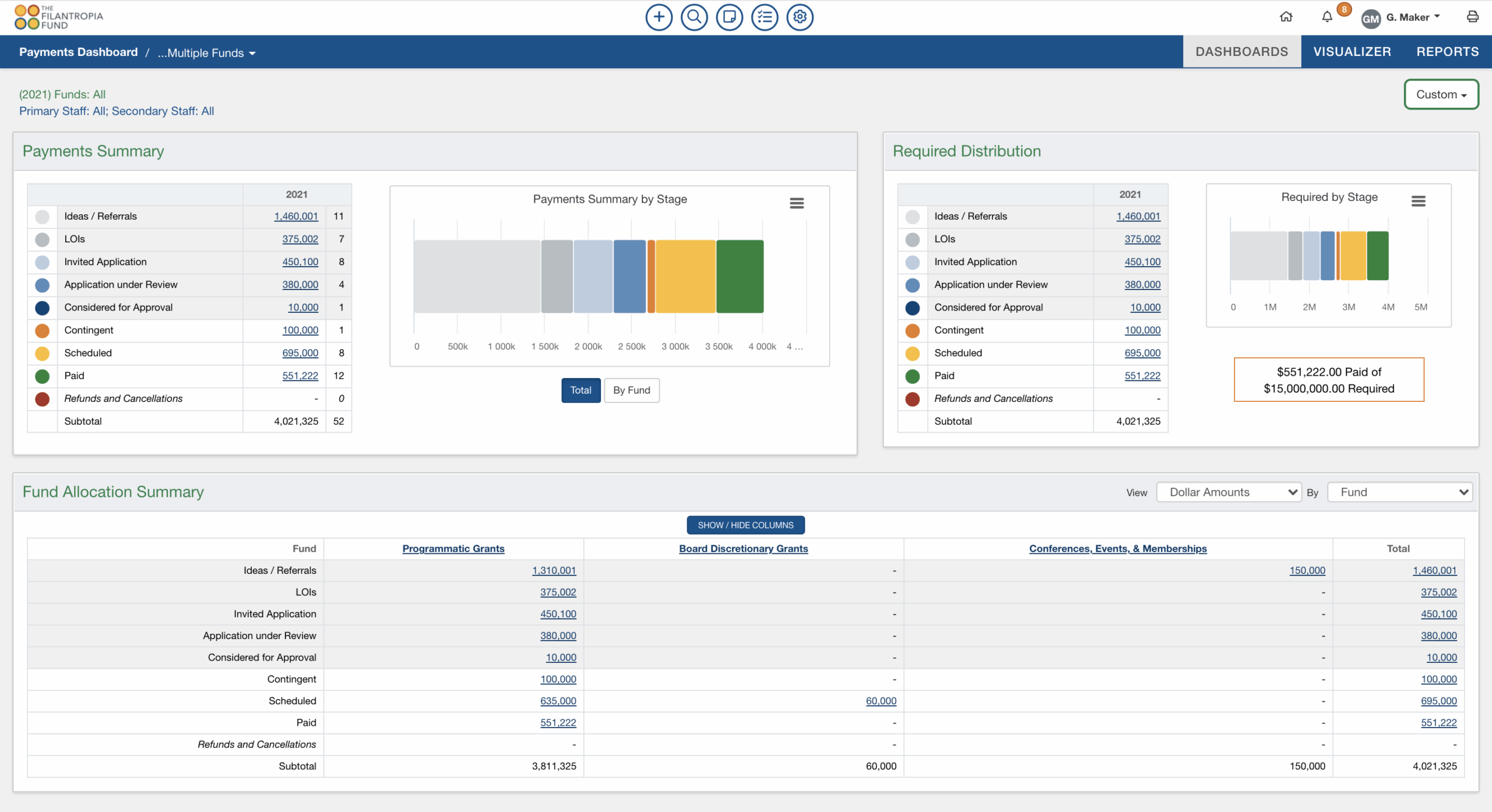Switch to the By Fund view toggle
The width and height of the screenshot is (1492, 812).
631,390
